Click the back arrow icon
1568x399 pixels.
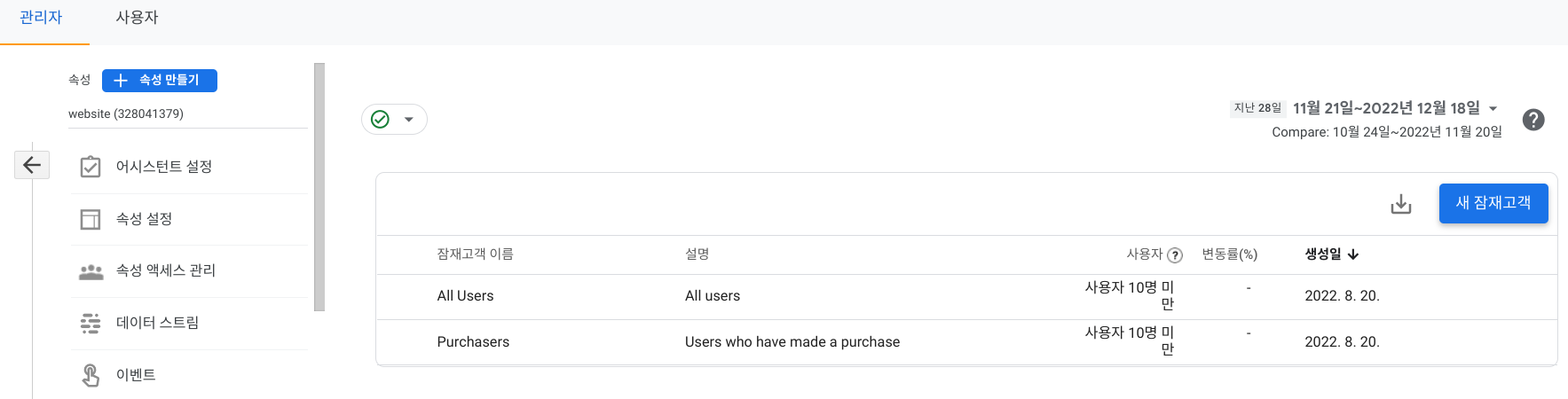[32, 165]
